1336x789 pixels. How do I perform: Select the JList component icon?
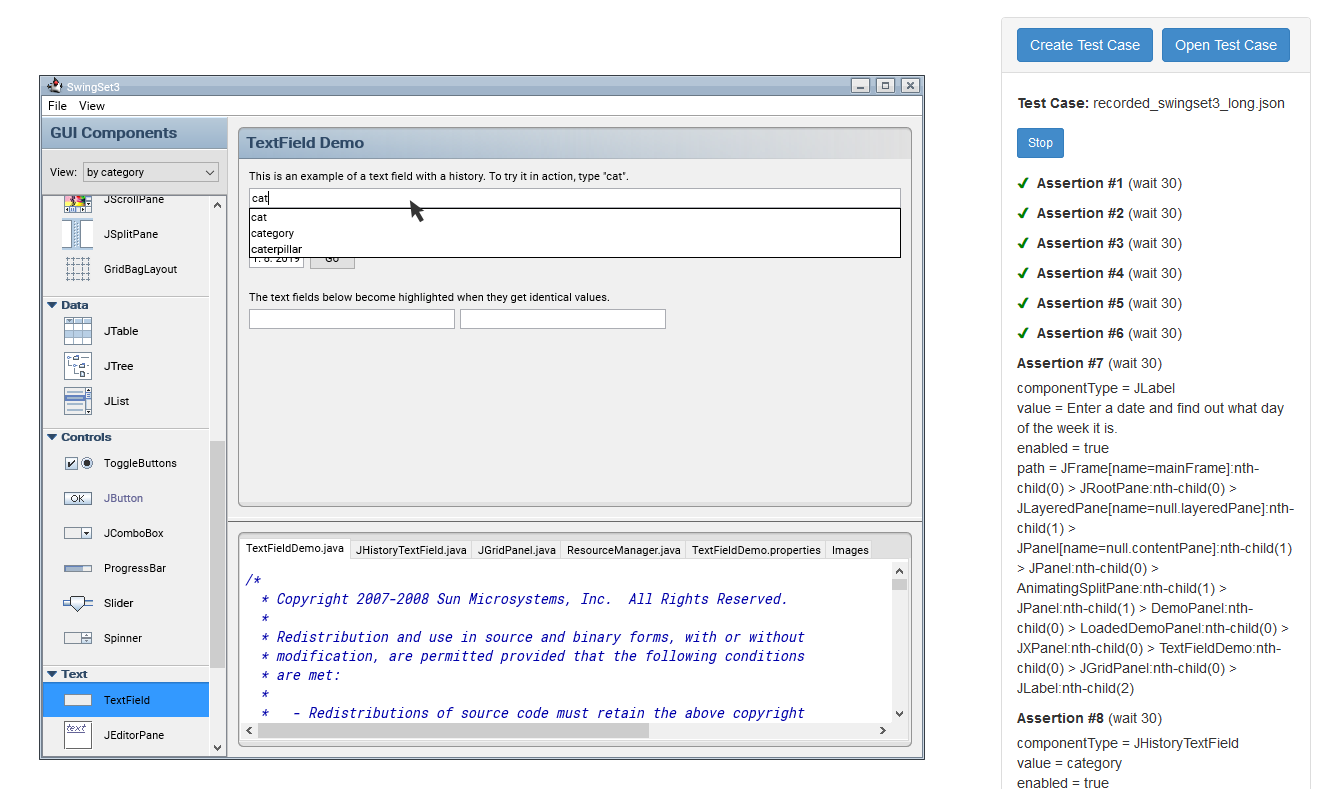point(77,401)
